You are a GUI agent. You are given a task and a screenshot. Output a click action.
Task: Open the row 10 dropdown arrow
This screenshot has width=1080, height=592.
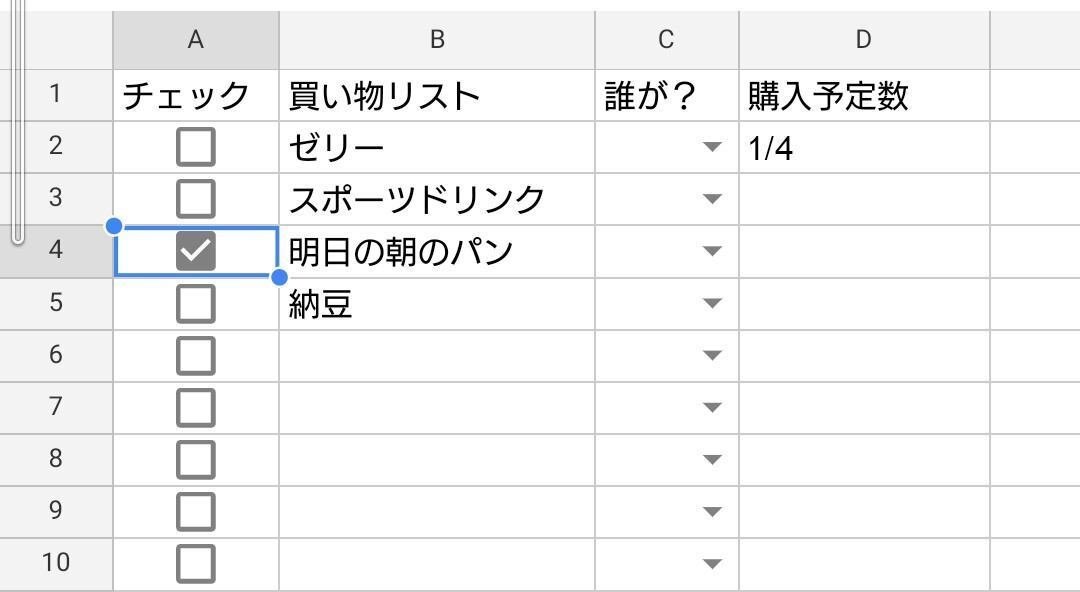712,564
